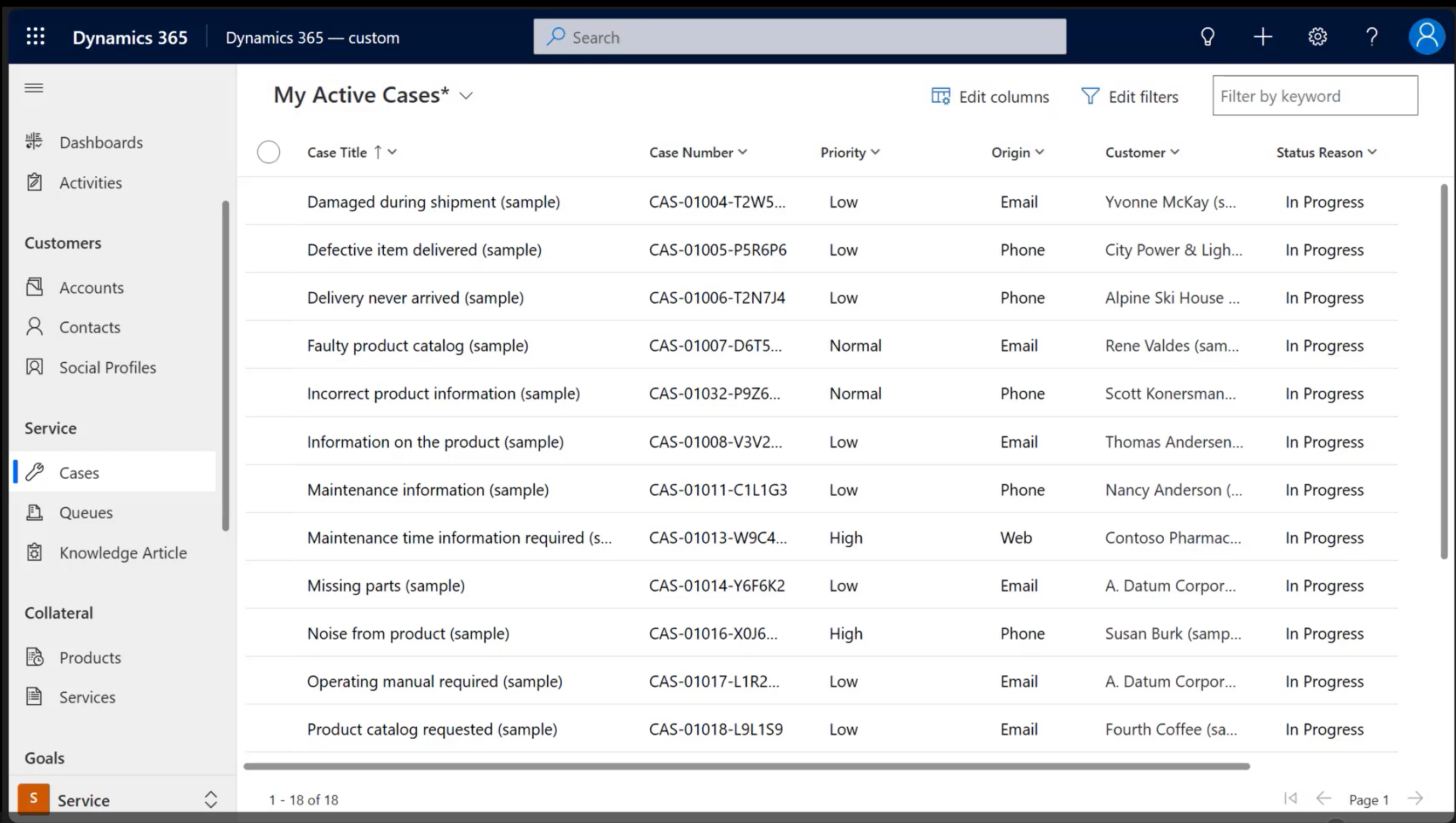
Task: Click the Cases icon in Service section
Action: 34,471
